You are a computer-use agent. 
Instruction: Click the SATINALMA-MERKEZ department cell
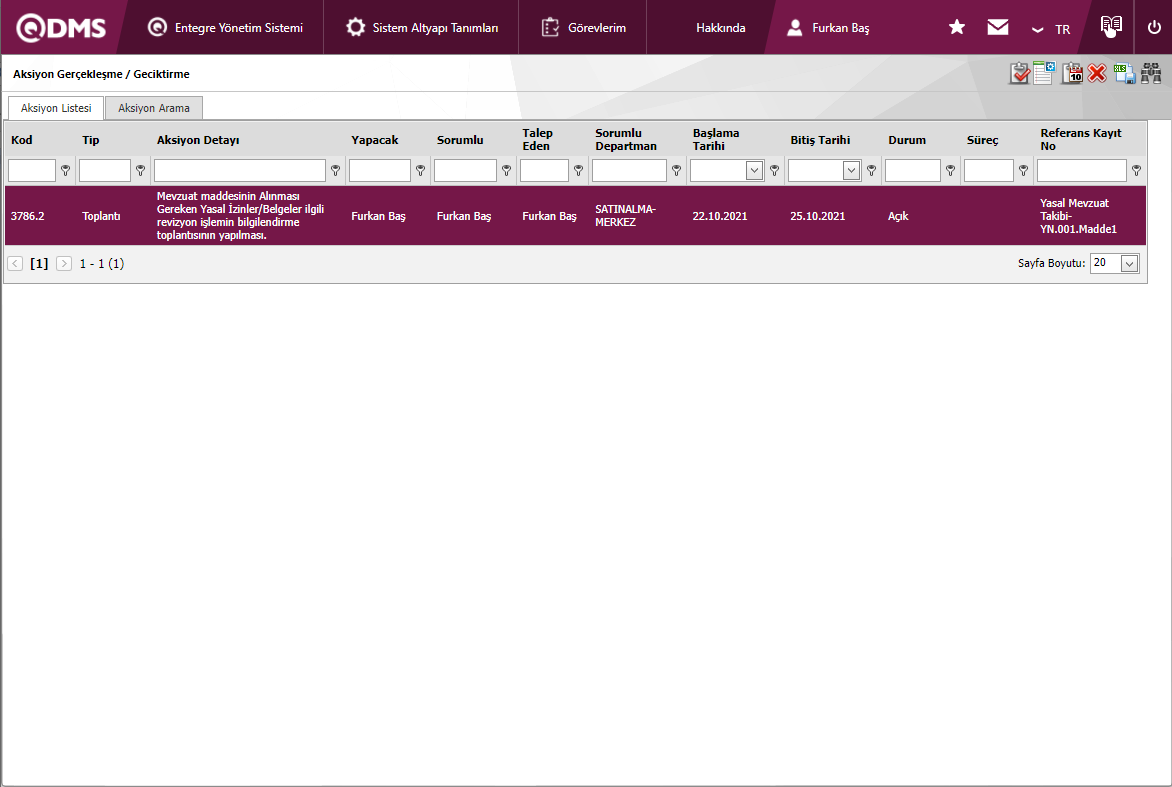pos(625,216)
